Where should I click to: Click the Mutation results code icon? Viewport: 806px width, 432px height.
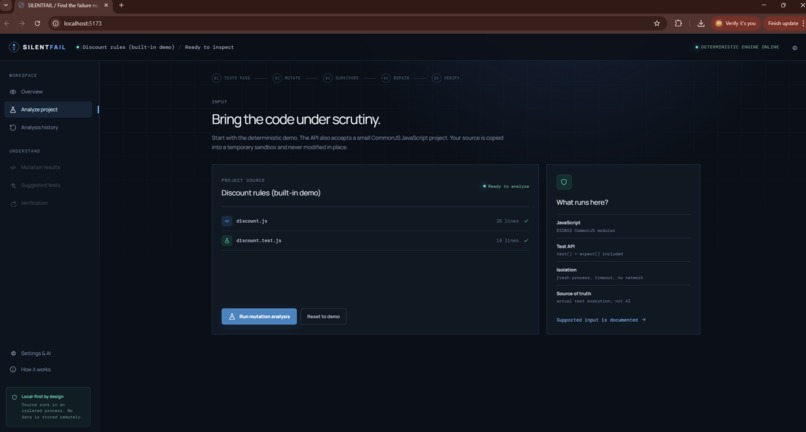pos(13,168)
